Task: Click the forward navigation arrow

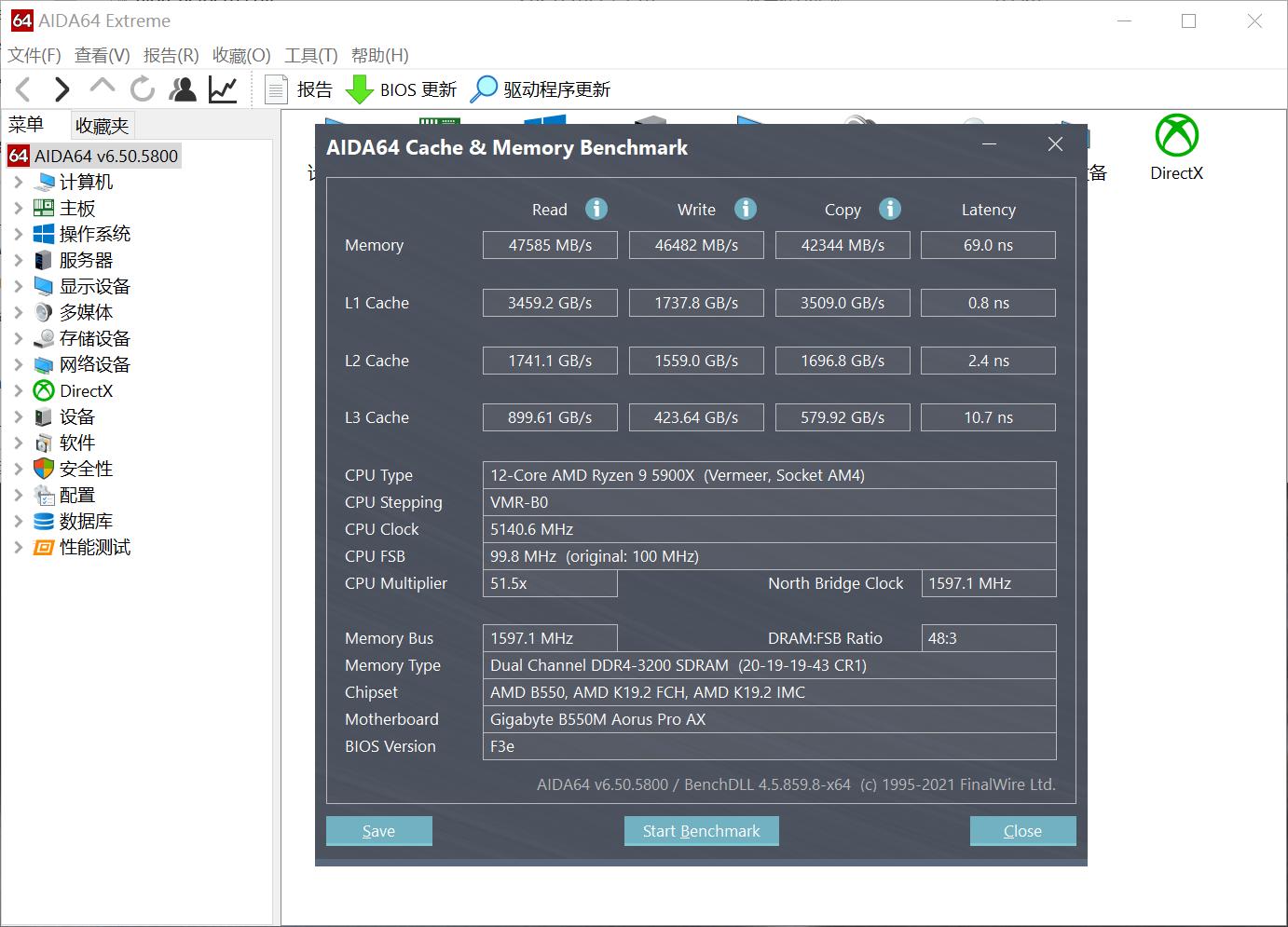Action: point(62,89)
